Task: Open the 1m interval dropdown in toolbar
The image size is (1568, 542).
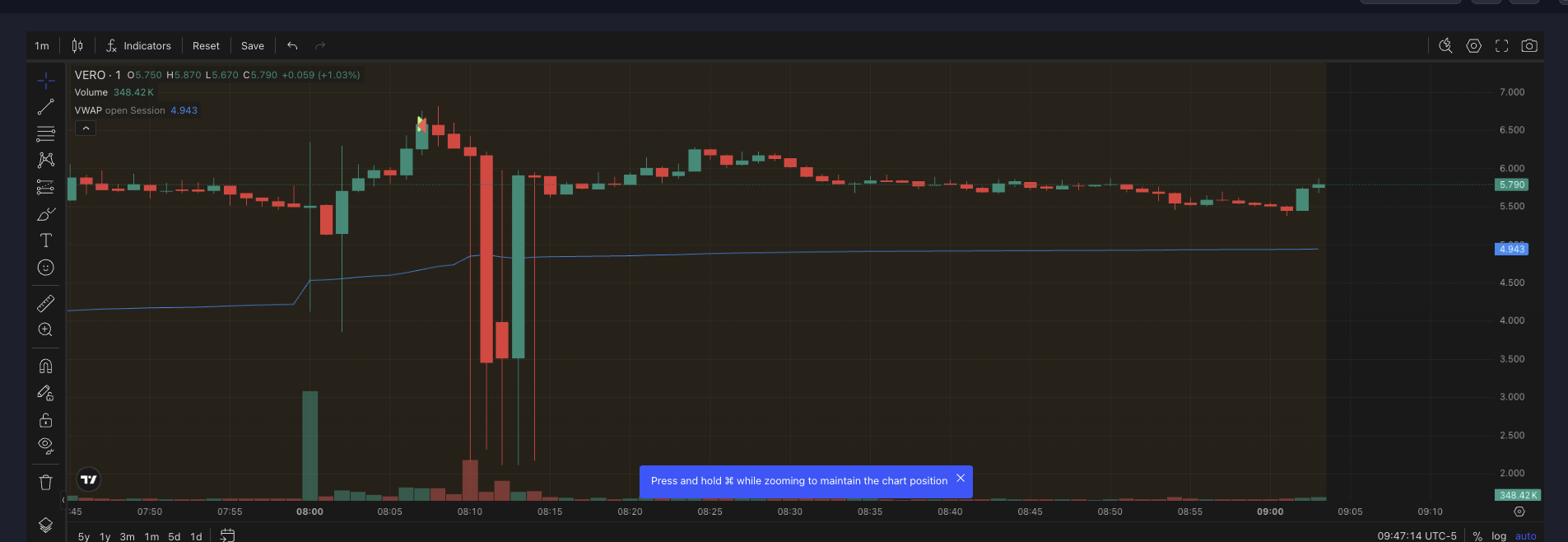Action: [x=42, y=46]
